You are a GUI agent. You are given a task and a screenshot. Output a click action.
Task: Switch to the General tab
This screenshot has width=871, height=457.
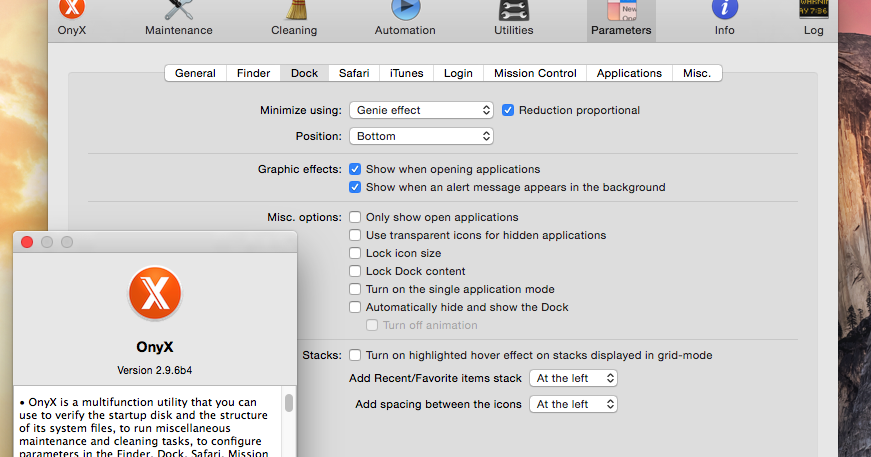195,73
